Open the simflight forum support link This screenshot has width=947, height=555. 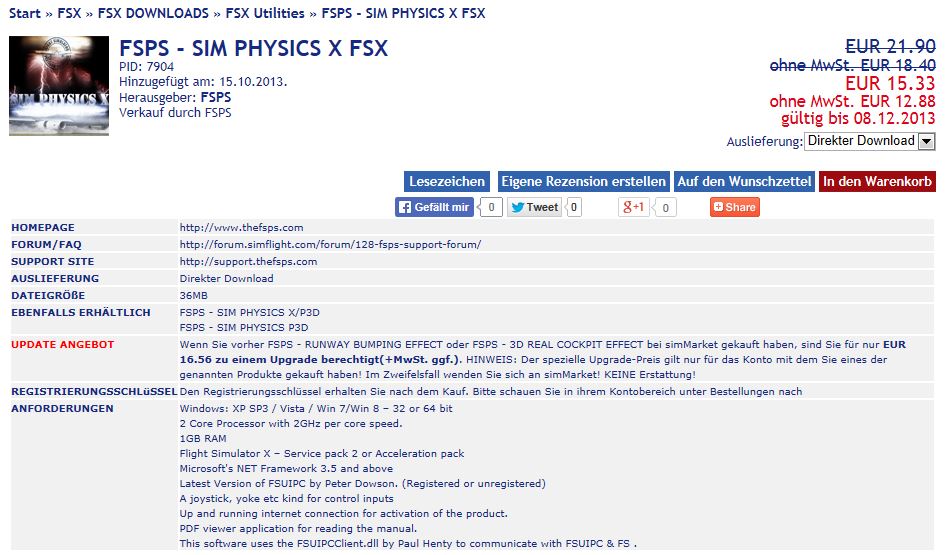click(x=330, y=245)
